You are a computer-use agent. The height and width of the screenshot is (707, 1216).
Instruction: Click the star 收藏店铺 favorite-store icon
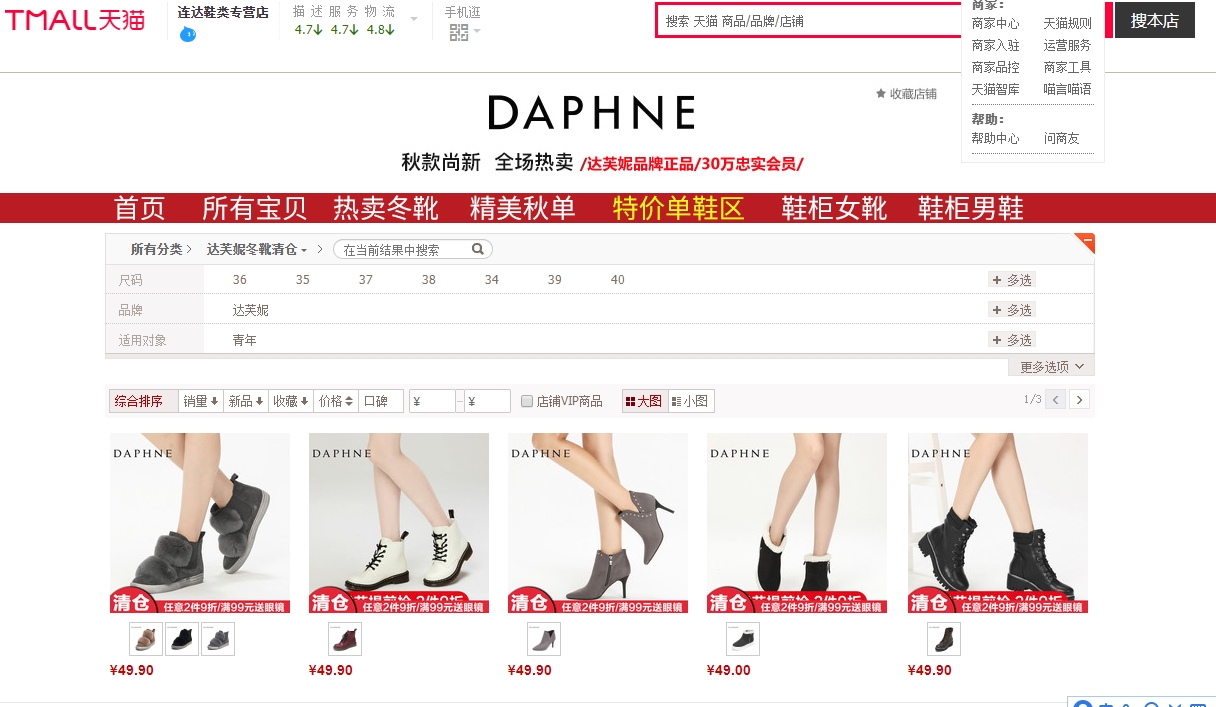click(x=881, y=94)
